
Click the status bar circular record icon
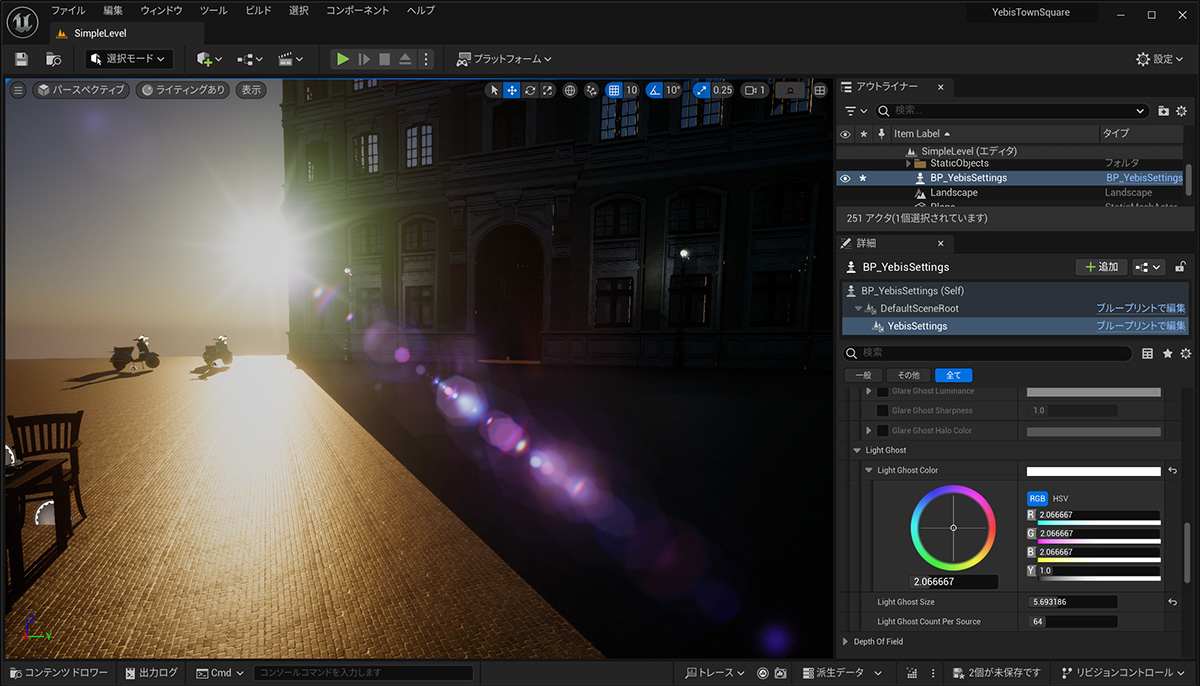coord(763,673)
